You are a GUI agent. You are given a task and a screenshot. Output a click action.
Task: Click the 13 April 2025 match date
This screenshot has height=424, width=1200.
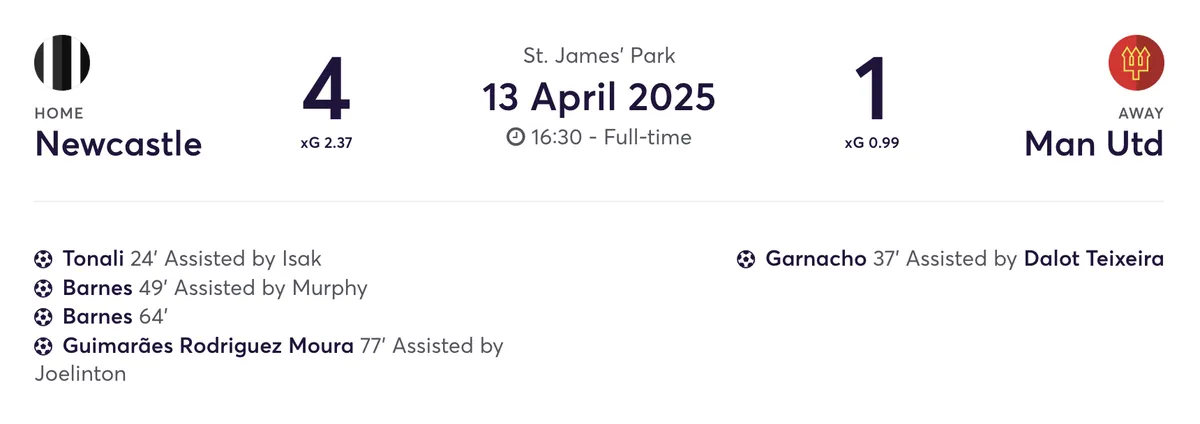(599, 97)
